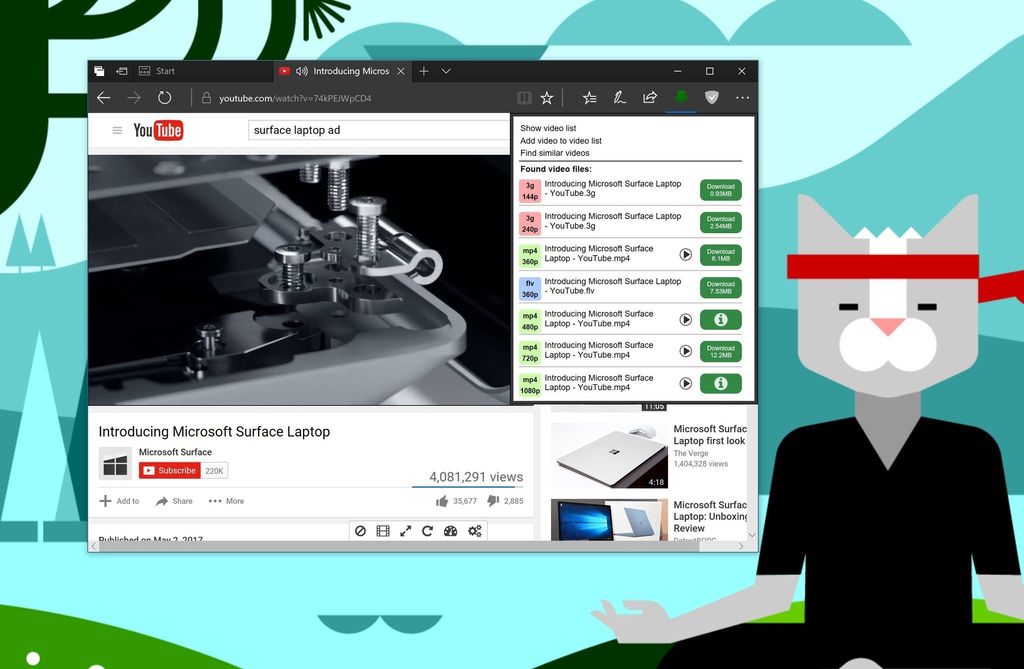
Task: Add page to favorites with the star icon
Action: click(x=546, y=97)
